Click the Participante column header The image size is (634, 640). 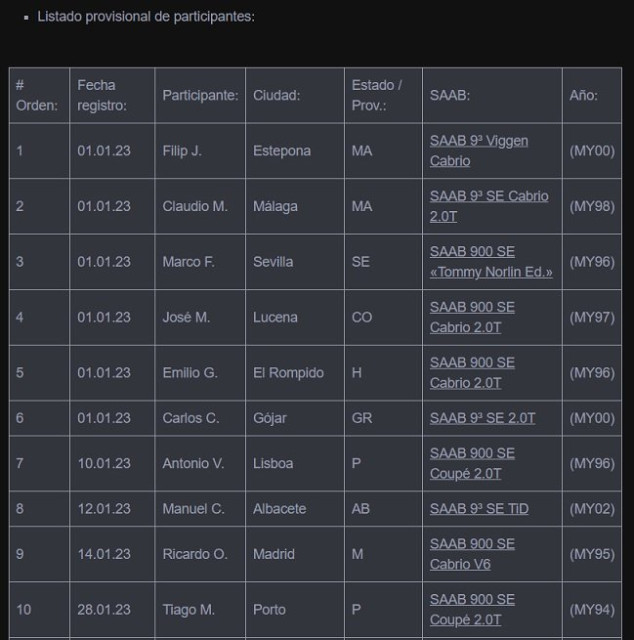click(200, 95)
